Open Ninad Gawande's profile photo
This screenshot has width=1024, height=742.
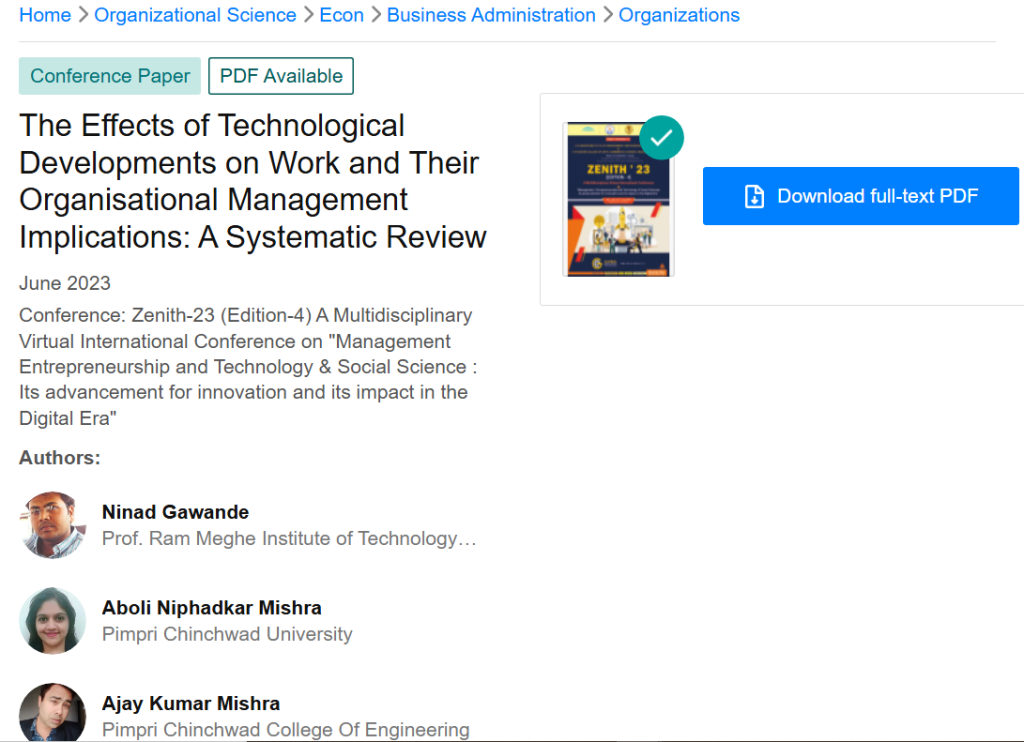coord(52,525)
